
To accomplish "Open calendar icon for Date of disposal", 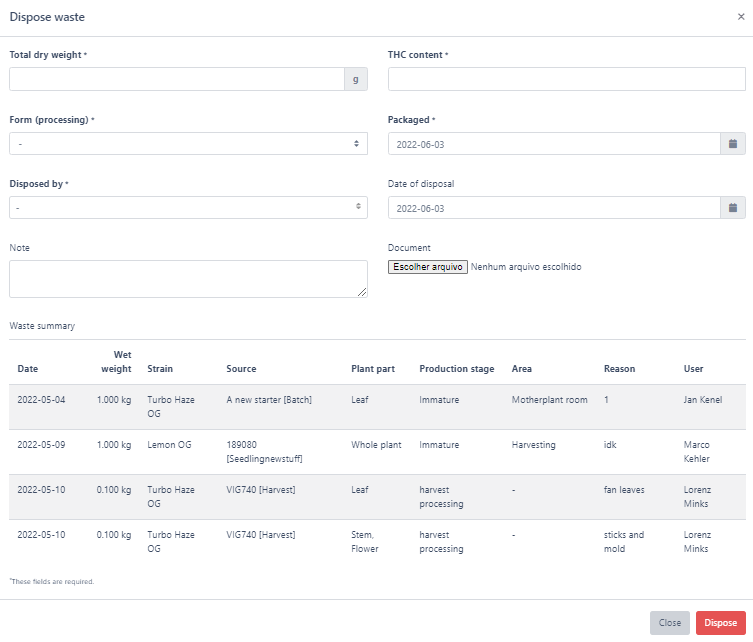I will click(x=732, y=208).
